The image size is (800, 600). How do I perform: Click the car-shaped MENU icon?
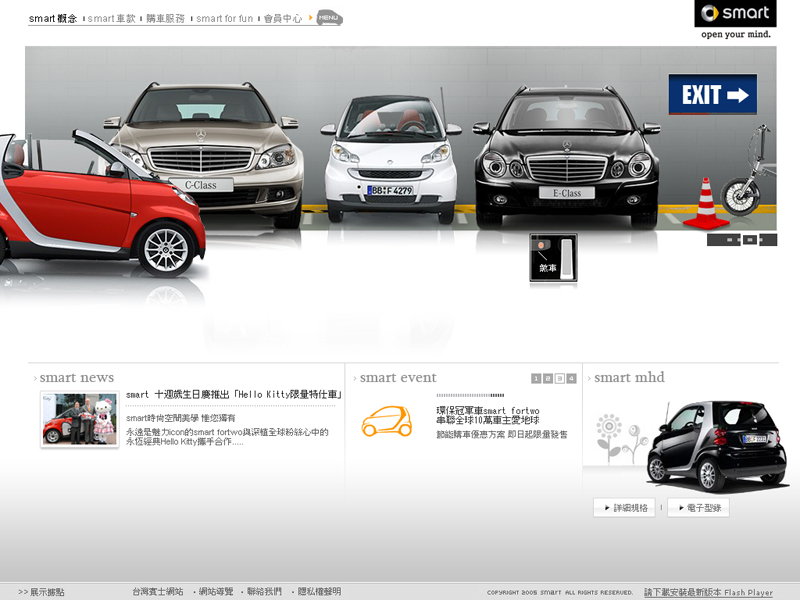(329, 18)
